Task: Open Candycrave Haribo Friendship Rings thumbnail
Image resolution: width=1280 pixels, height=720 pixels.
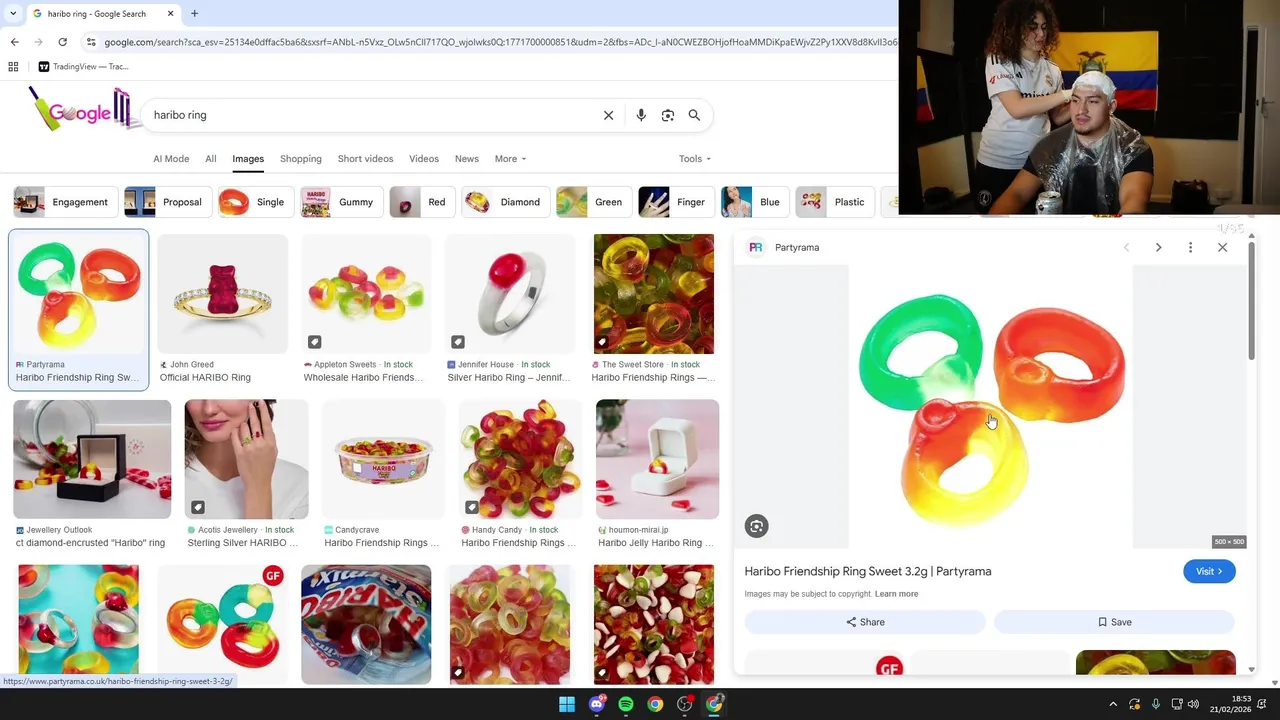Action: (383, 459)
